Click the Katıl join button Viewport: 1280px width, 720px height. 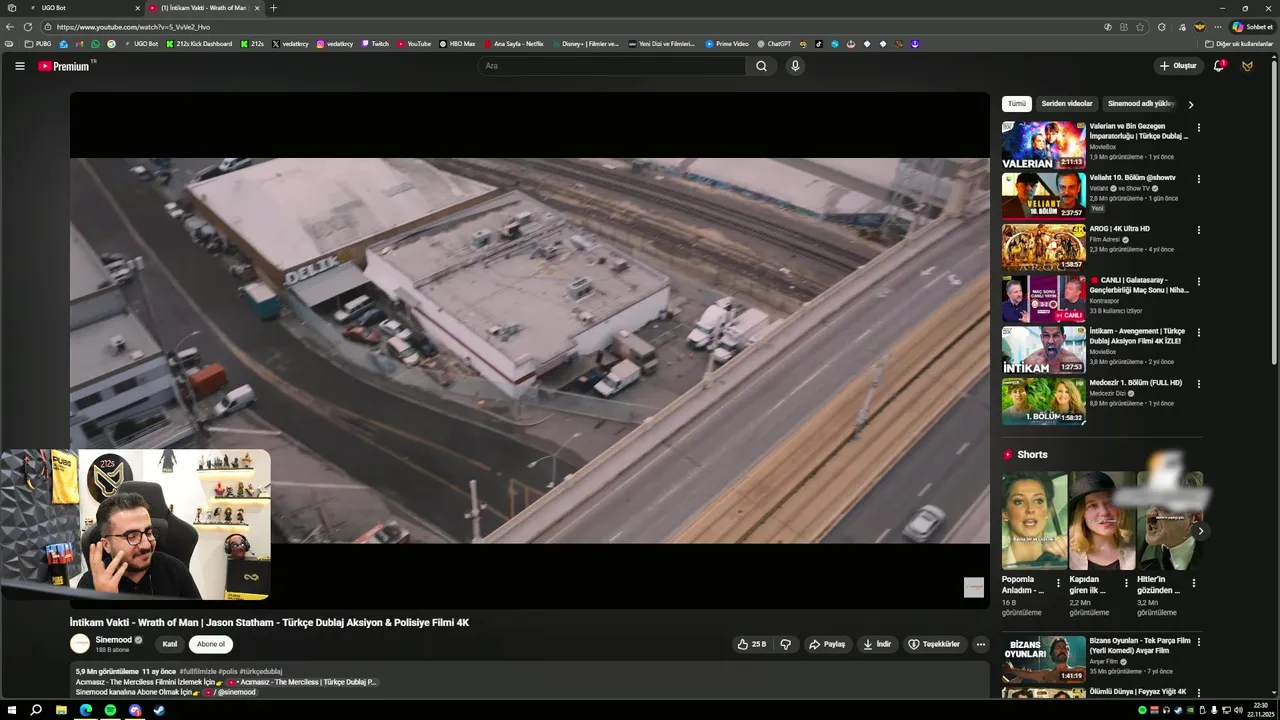[170, 644]
